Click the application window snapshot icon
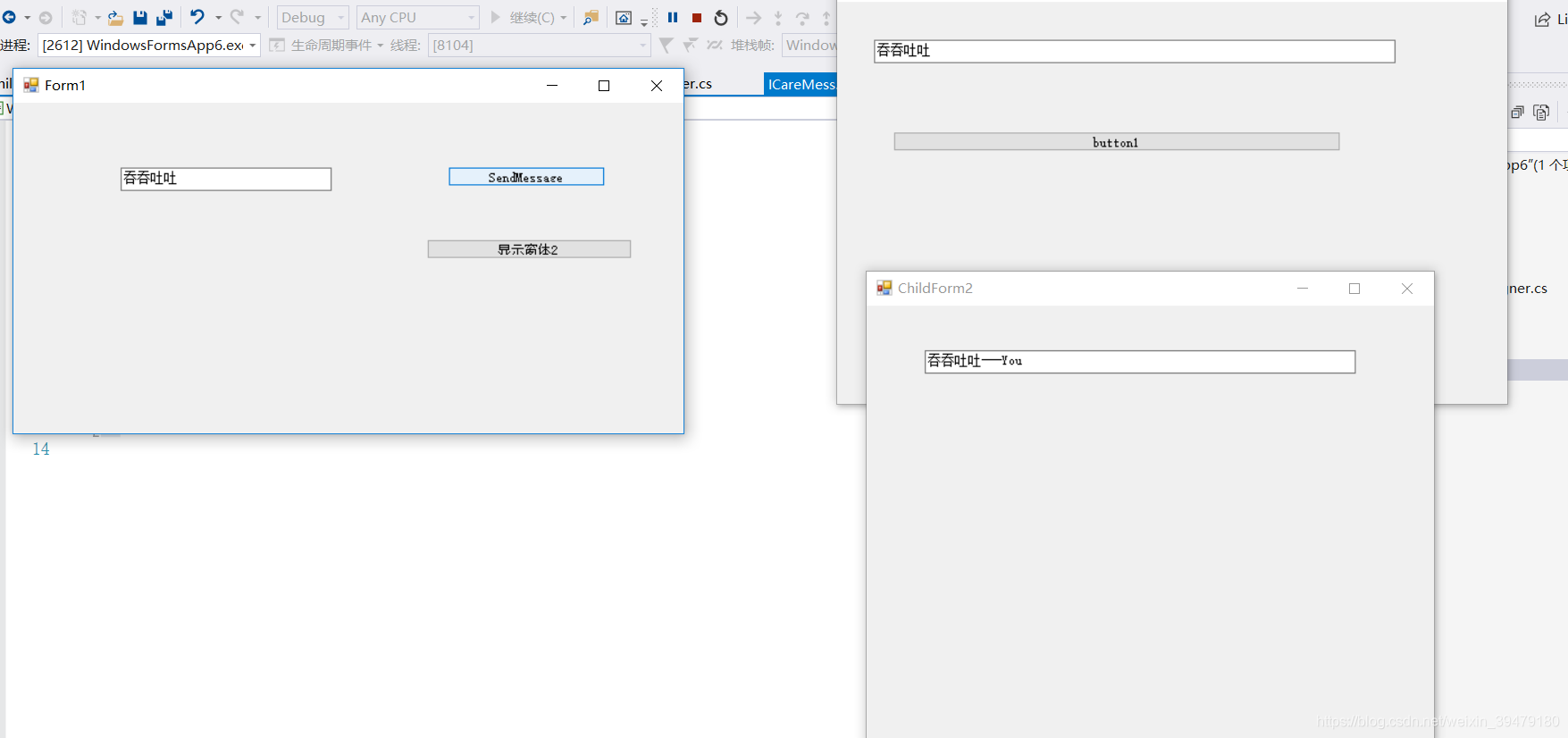Screen dimensions: 1568x738 pyautogui.click(x=624, y=18)
